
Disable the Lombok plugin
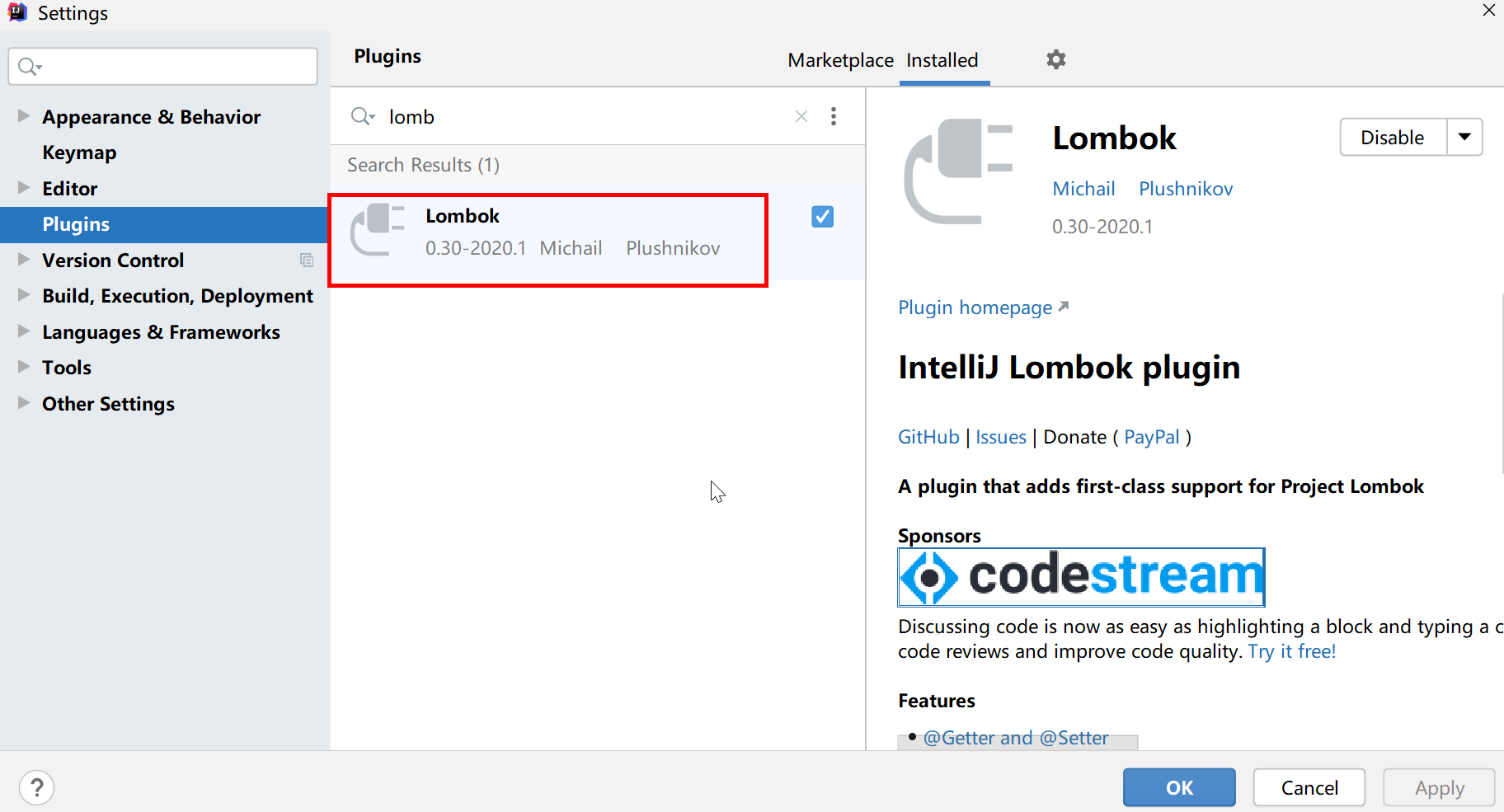(x=1393, y=137)
